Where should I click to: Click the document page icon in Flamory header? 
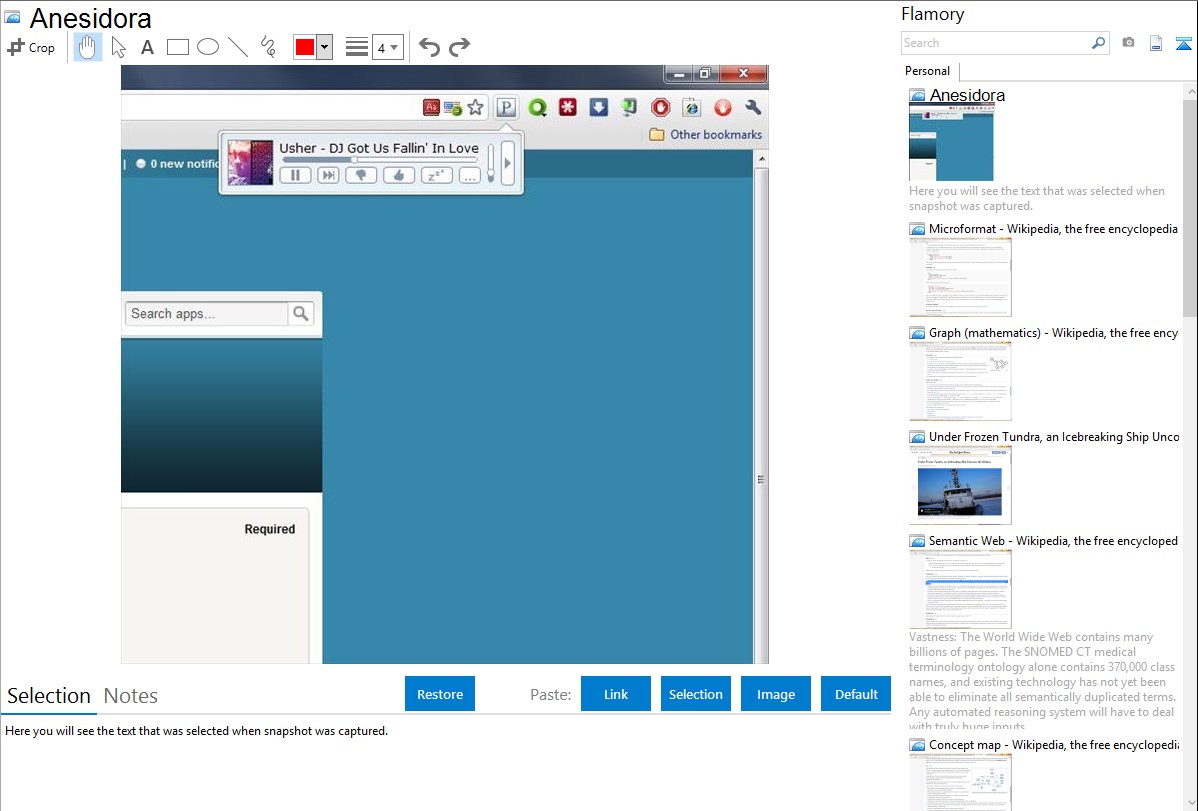pyautogui.click(x=1156, y=43)
